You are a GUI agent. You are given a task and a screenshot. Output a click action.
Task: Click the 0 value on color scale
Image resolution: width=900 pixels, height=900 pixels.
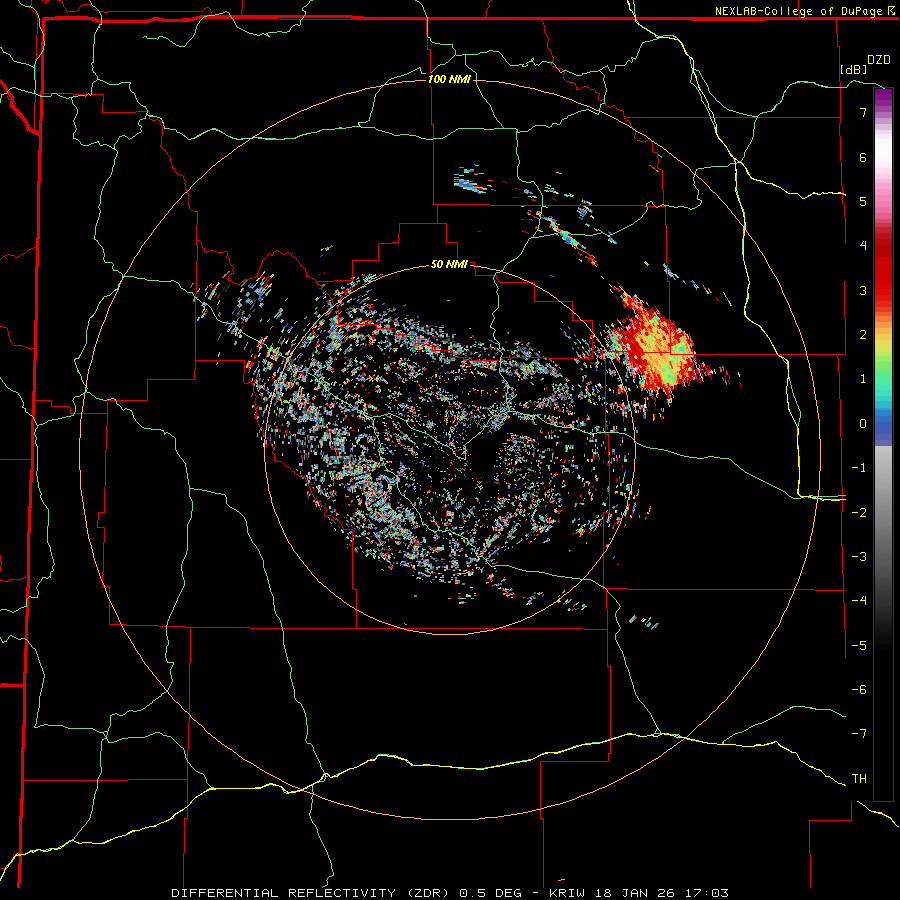(x=863, y=424)
